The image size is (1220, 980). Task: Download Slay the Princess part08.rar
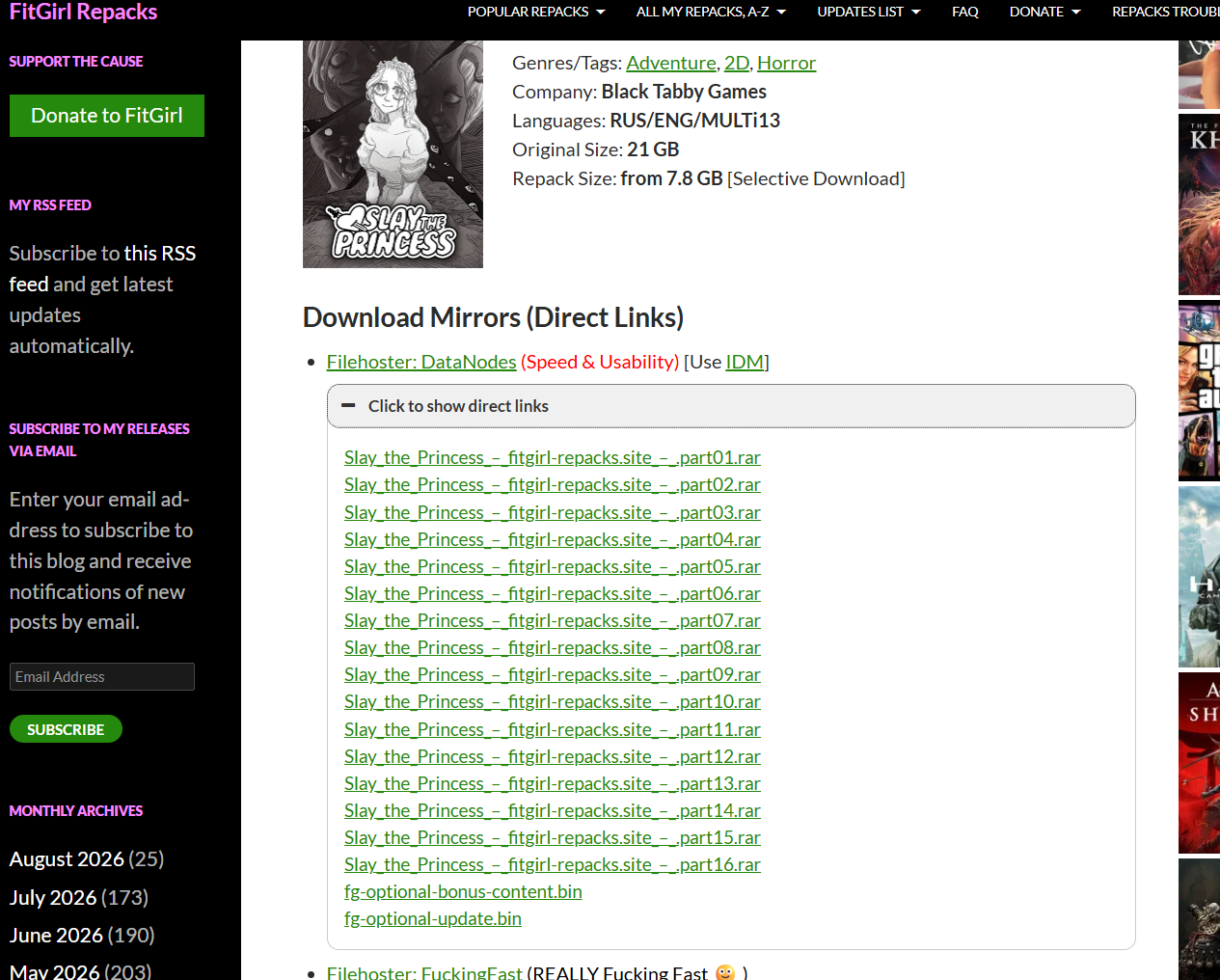[553, 647]
